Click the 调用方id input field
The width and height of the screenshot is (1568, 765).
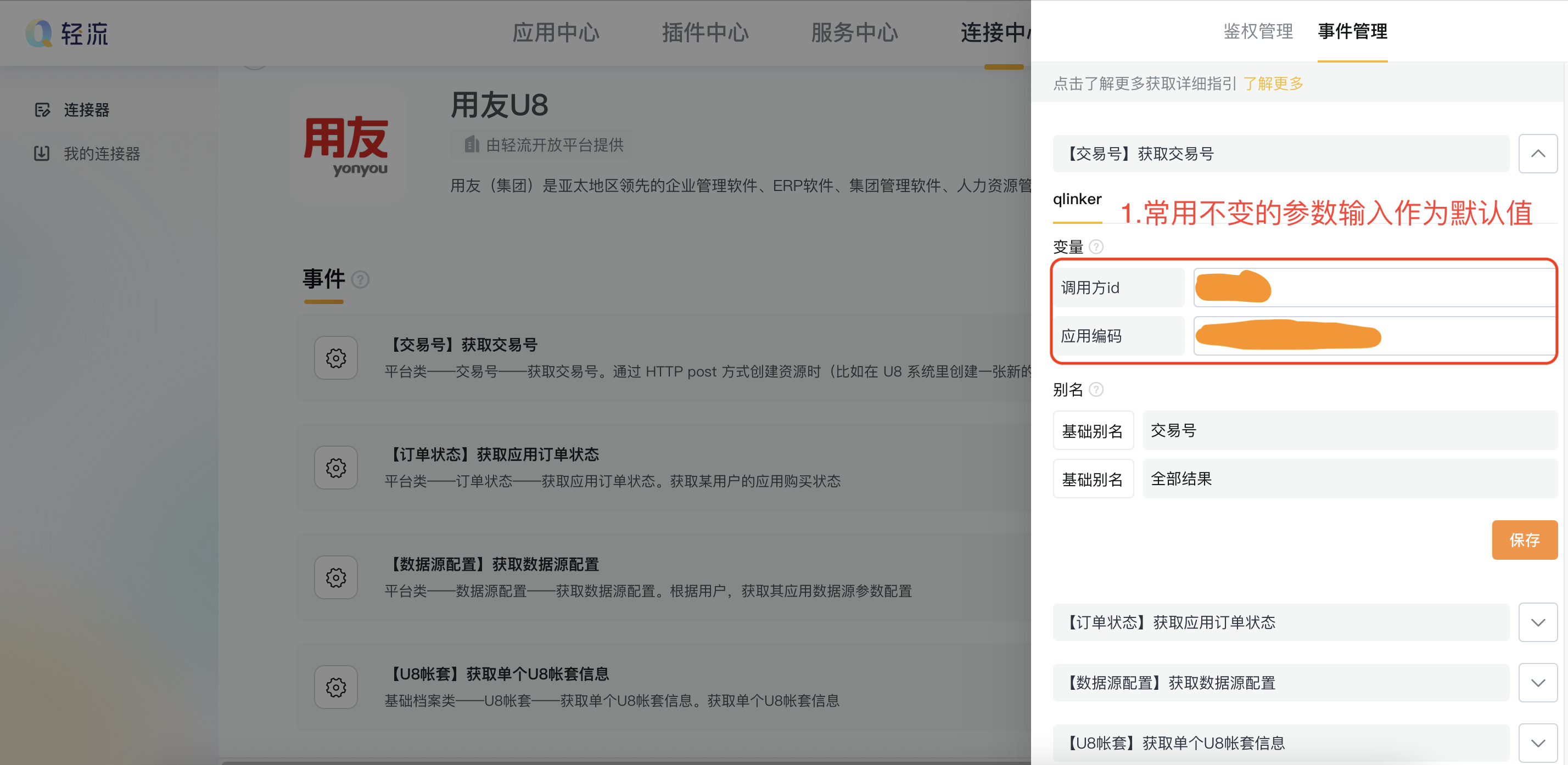(1375, 288)
